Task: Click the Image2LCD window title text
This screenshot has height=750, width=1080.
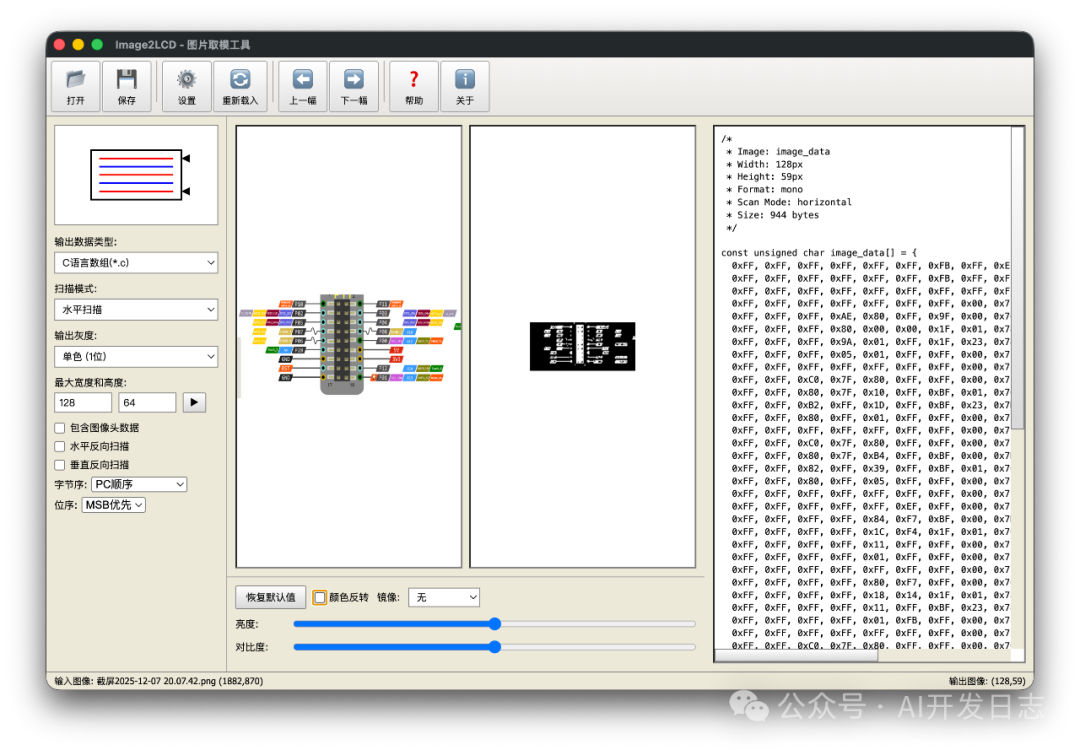Action: click(183, 45)
